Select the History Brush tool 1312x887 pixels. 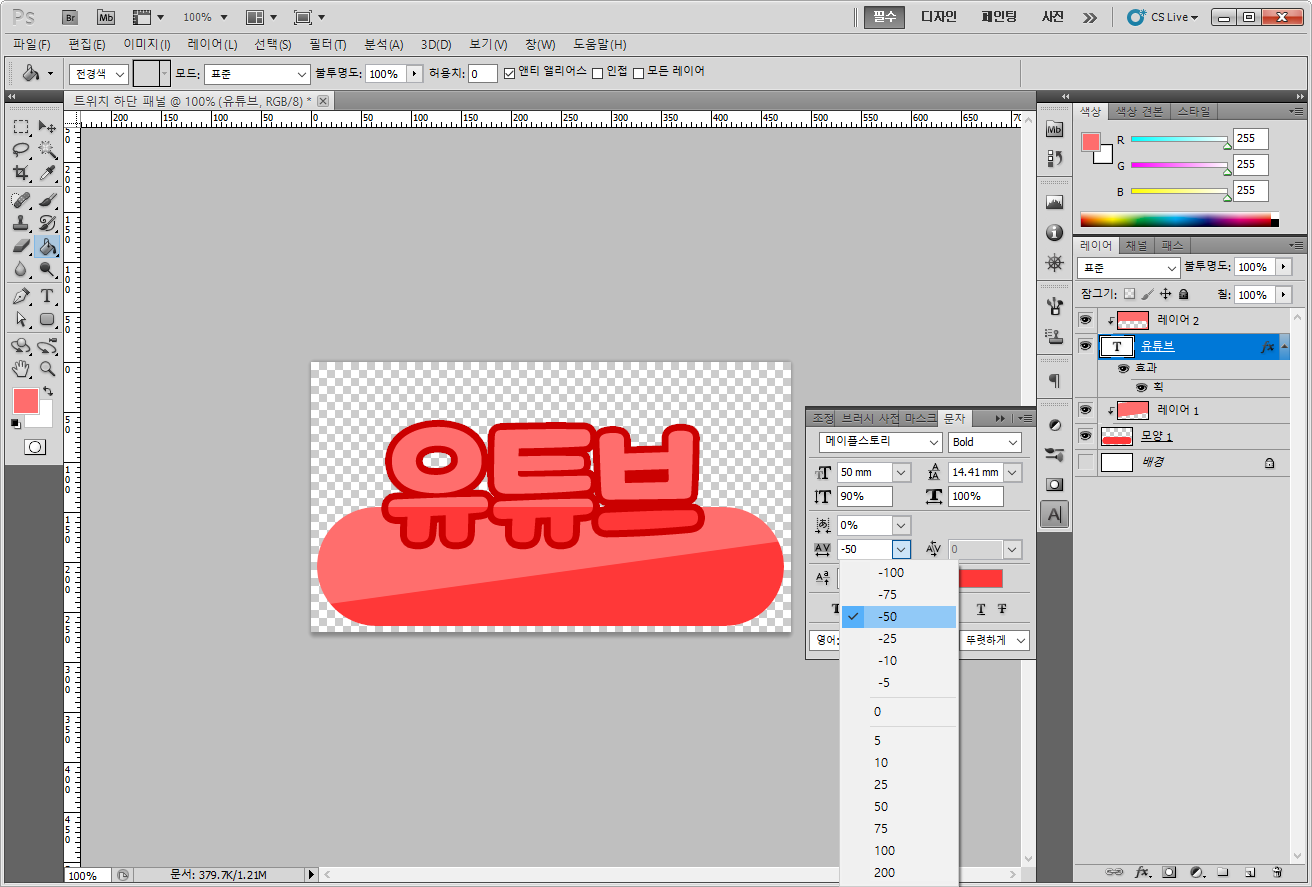47,223
